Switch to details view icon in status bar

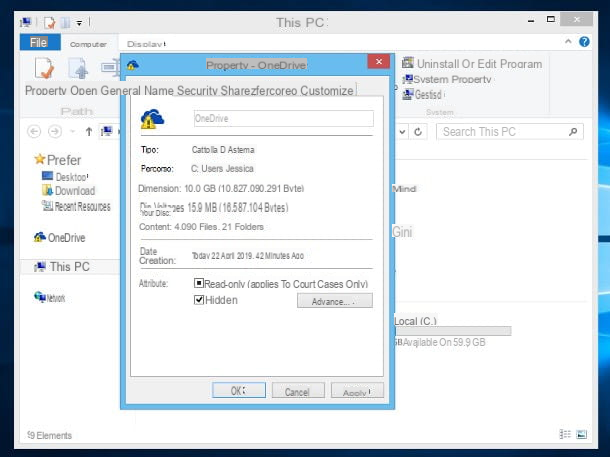coord(565,434)
